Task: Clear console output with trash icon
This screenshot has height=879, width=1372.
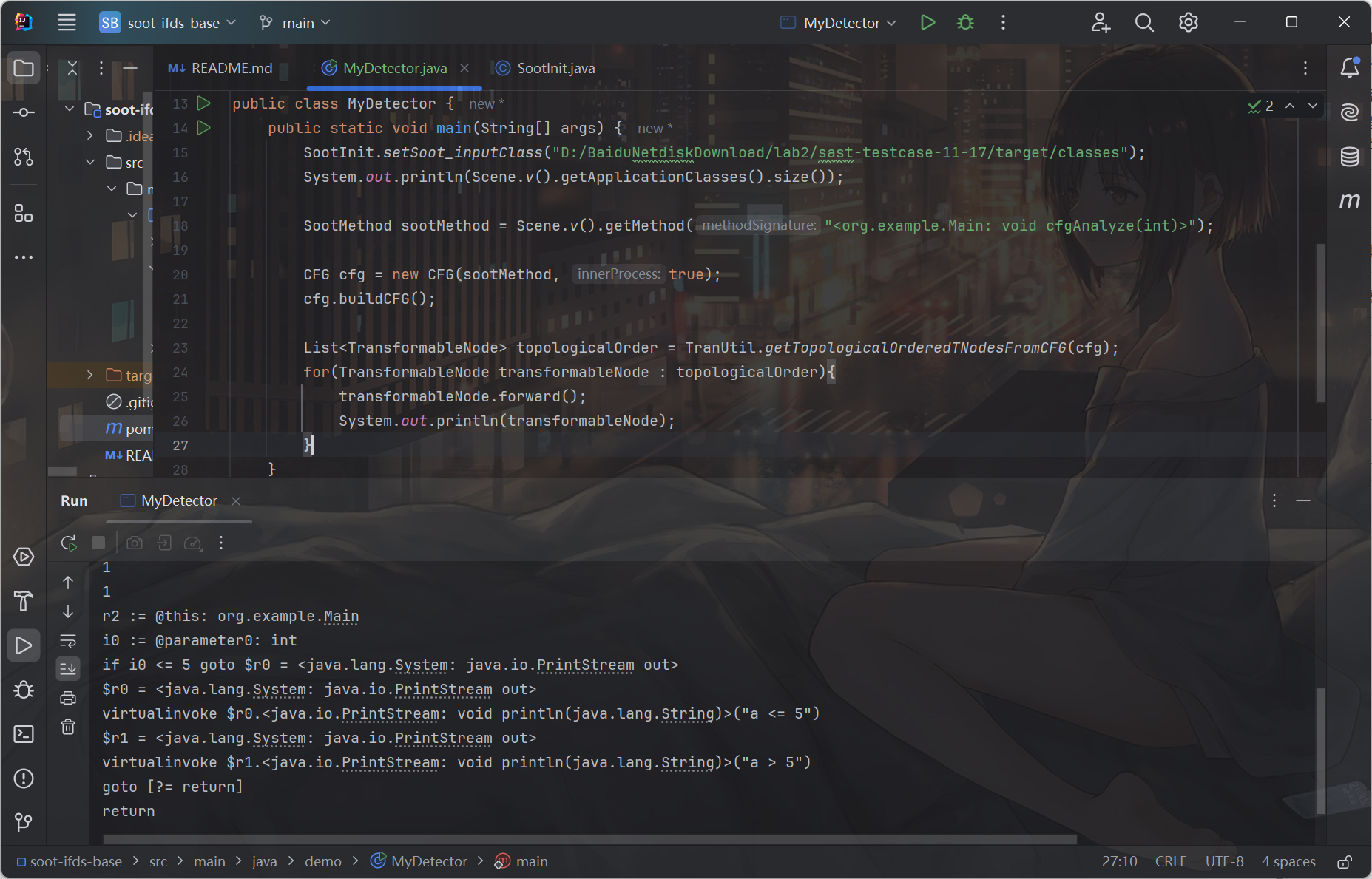Action: tap(68, 727)
